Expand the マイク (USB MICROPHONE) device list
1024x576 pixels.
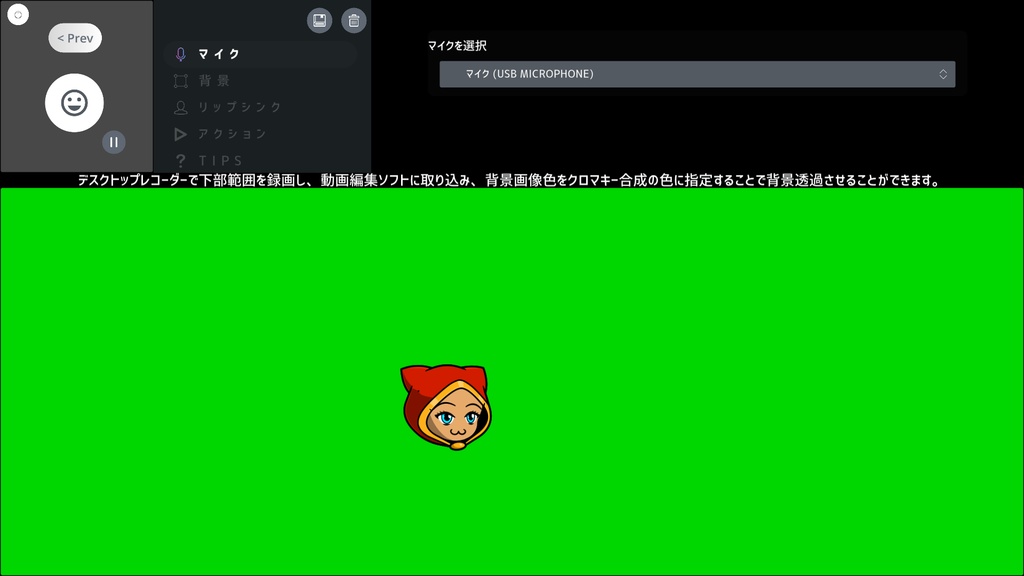tap(695, 73)
